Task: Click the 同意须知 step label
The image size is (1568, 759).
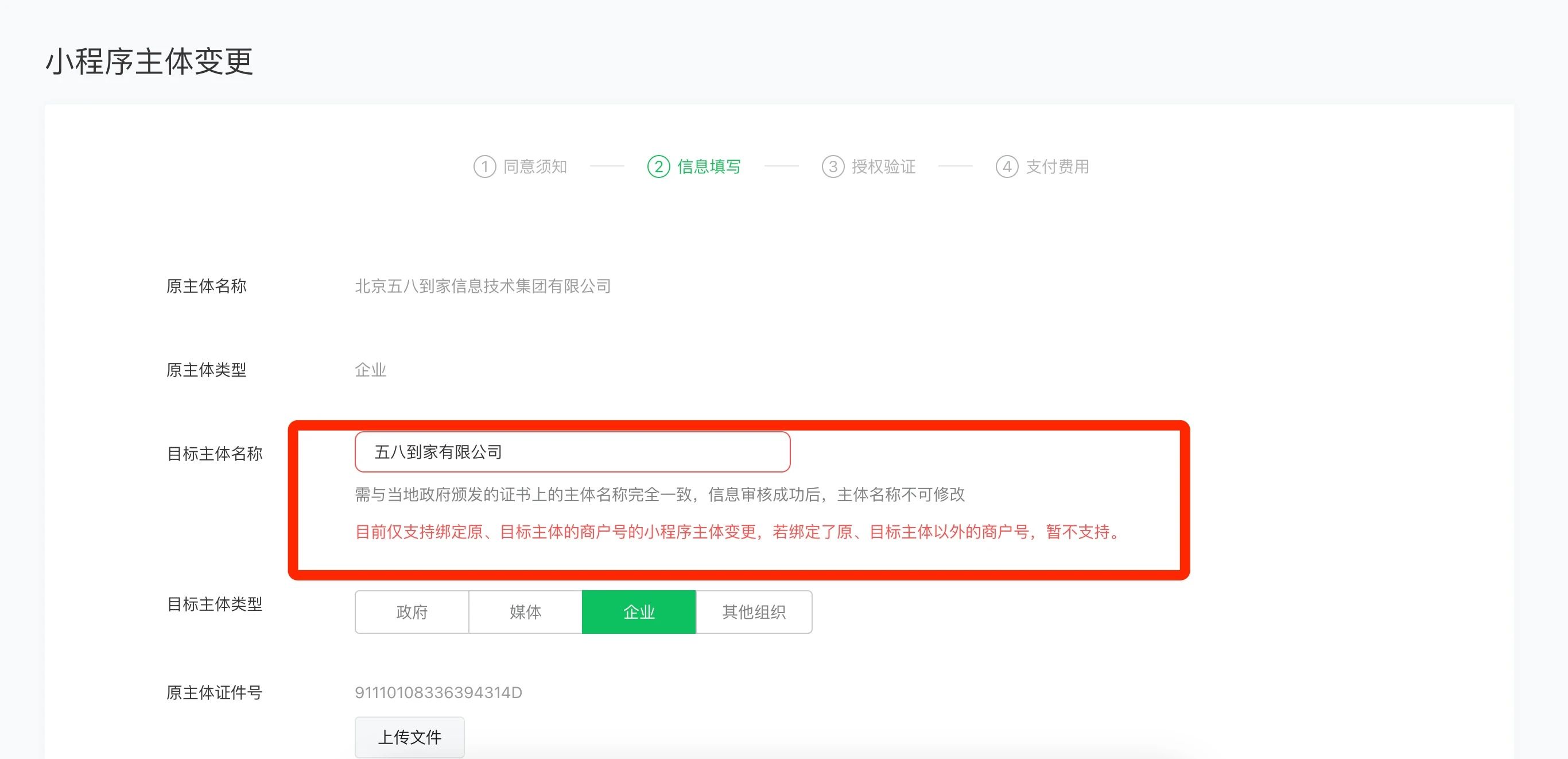Action: [x=535, y=166]
